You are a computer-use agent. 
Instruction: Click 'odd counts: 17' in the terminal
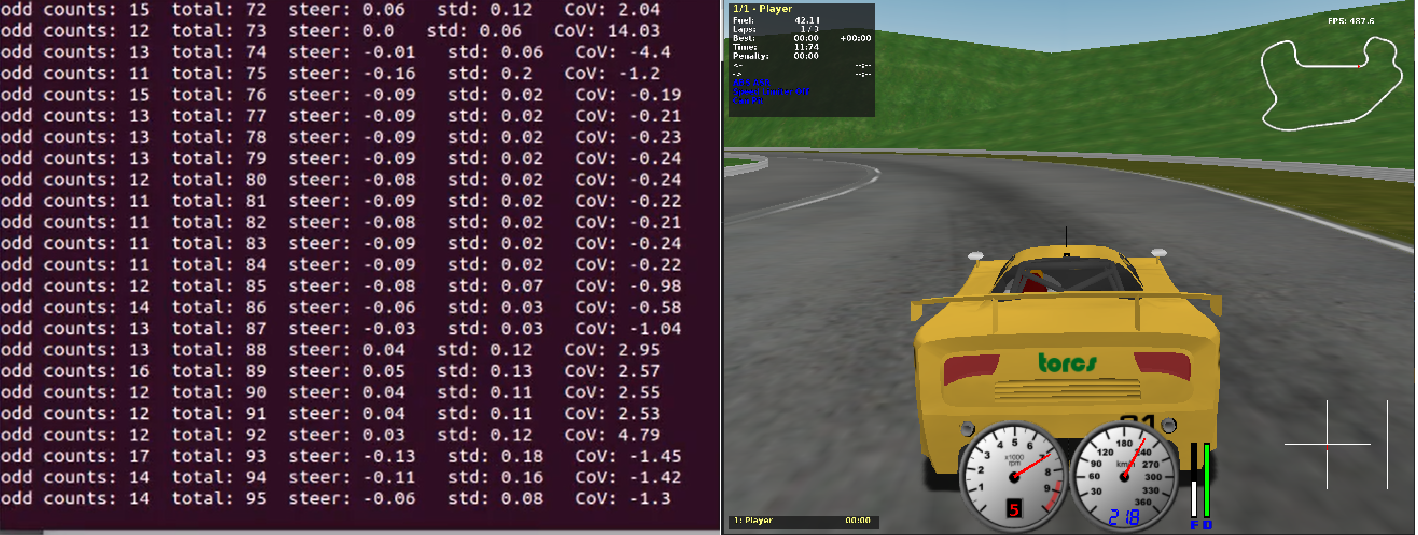point(74,456)
